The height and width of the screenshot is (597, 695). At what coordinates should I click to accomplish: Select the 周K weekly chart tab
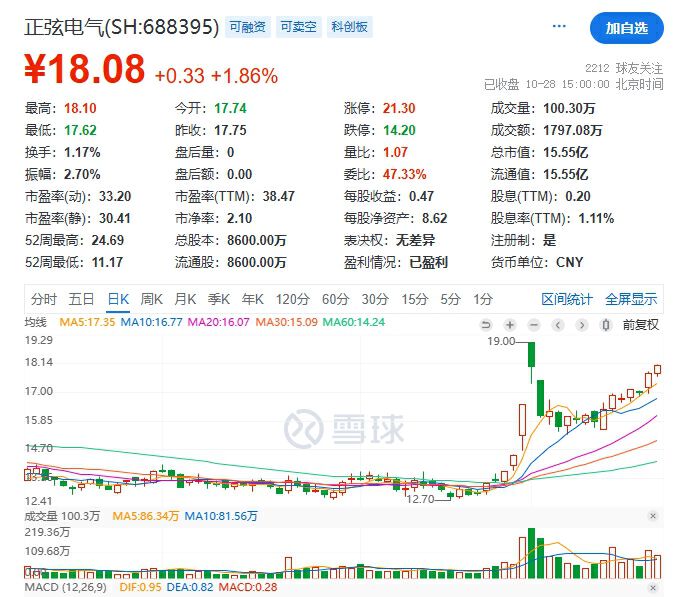tap(151, 299)
